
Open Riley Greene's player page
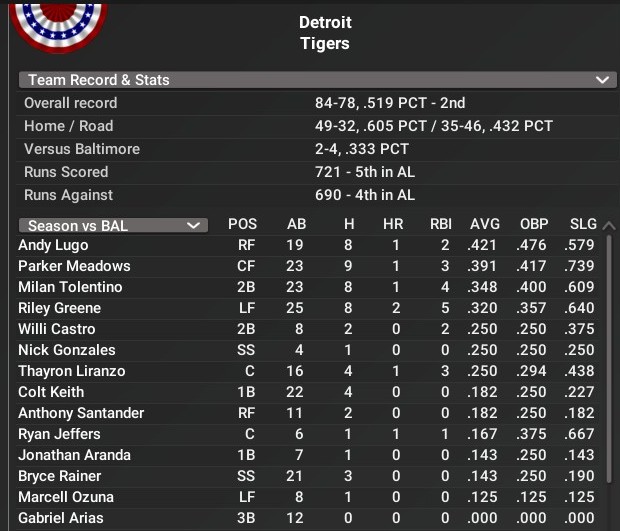(59, 308)
